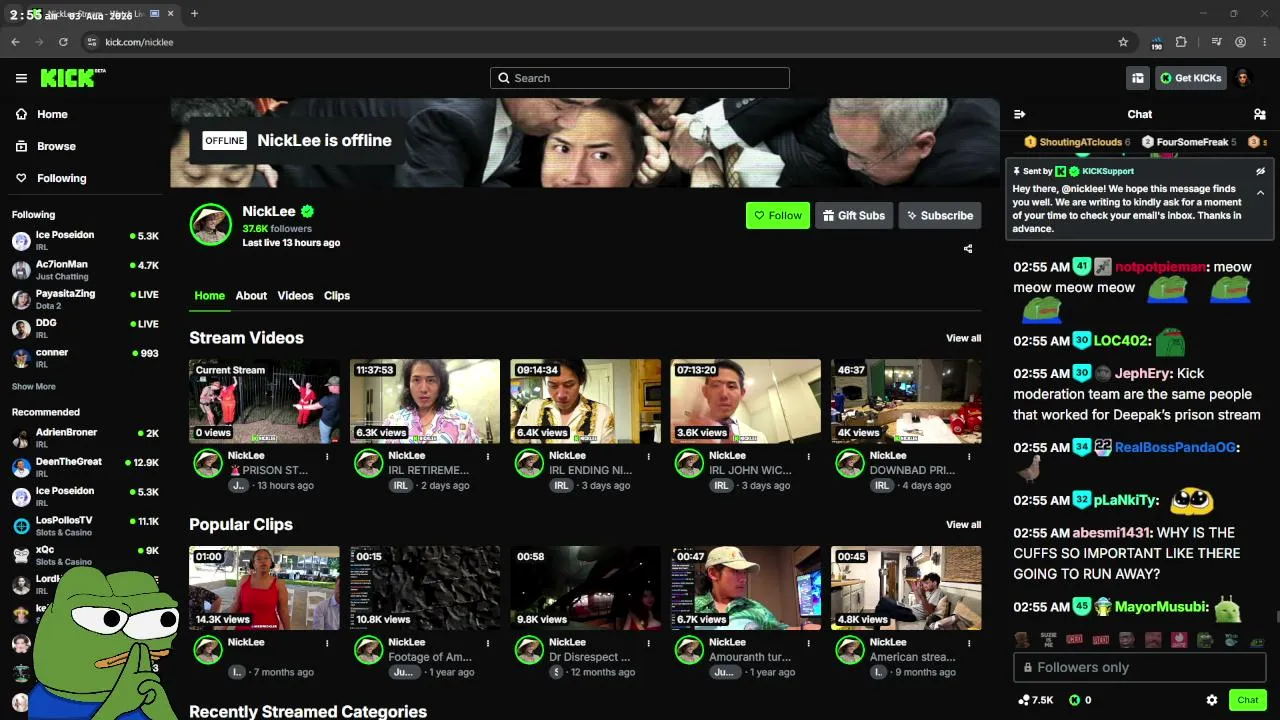The height and width of the screenshot is (720, 1280).
Task: Click the Followers only chat input
Action: pyautogui.click(x=1140, y=667)
